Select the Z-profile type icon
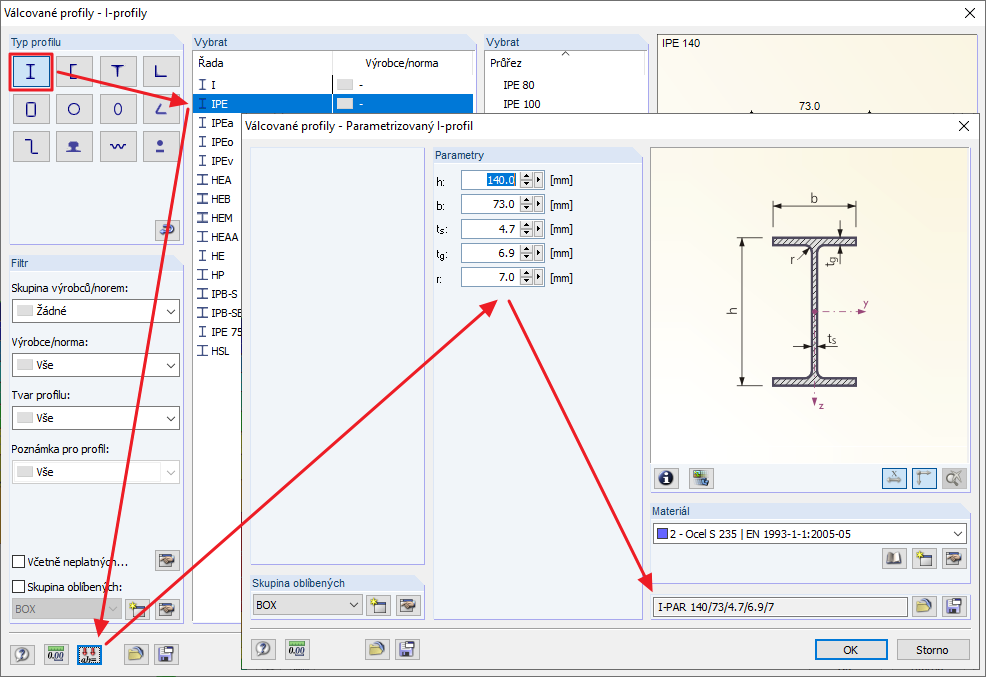 point(30,146)
